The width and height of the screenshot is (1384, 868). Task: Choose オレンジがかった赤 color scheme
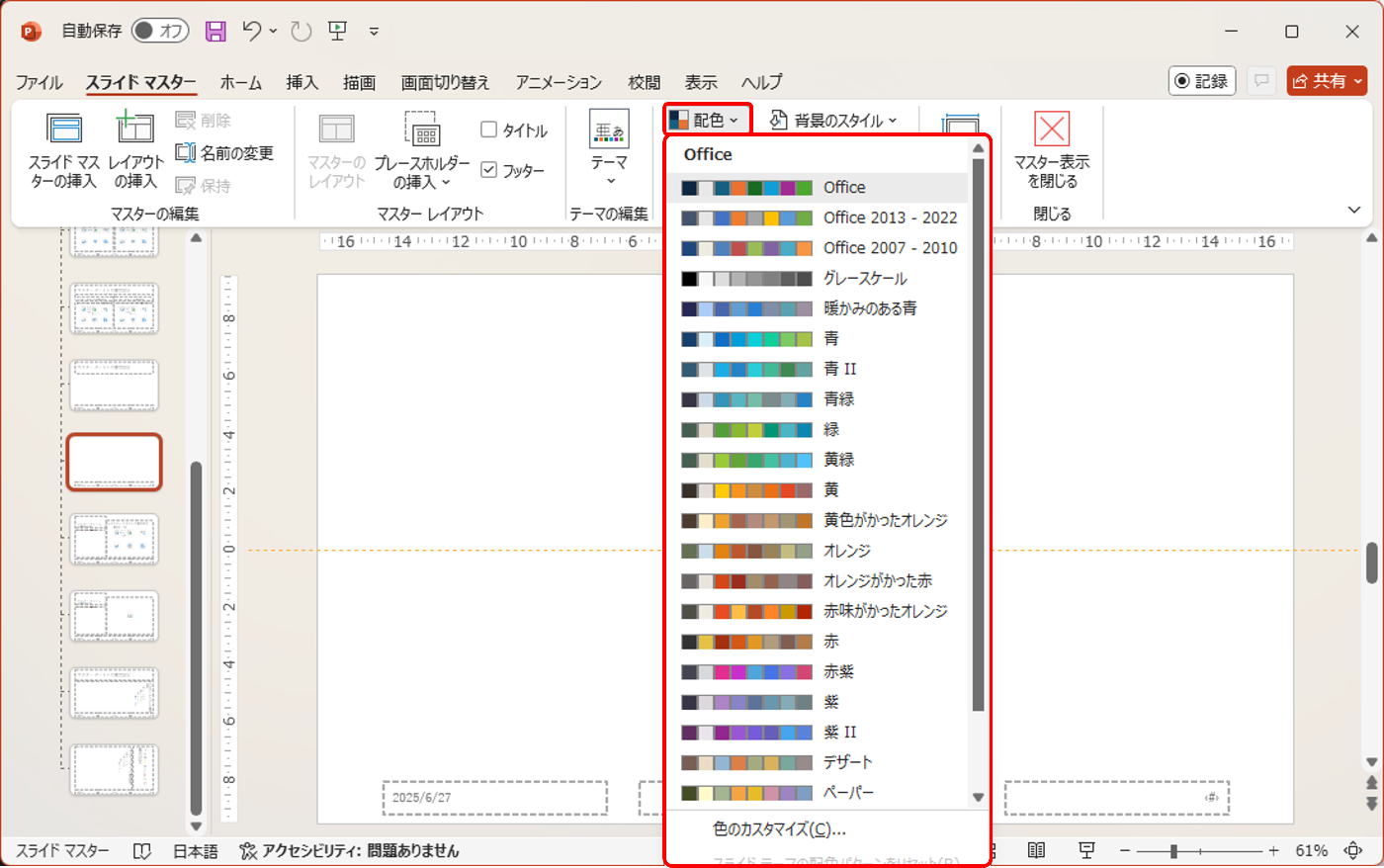[x=818, y=581]
